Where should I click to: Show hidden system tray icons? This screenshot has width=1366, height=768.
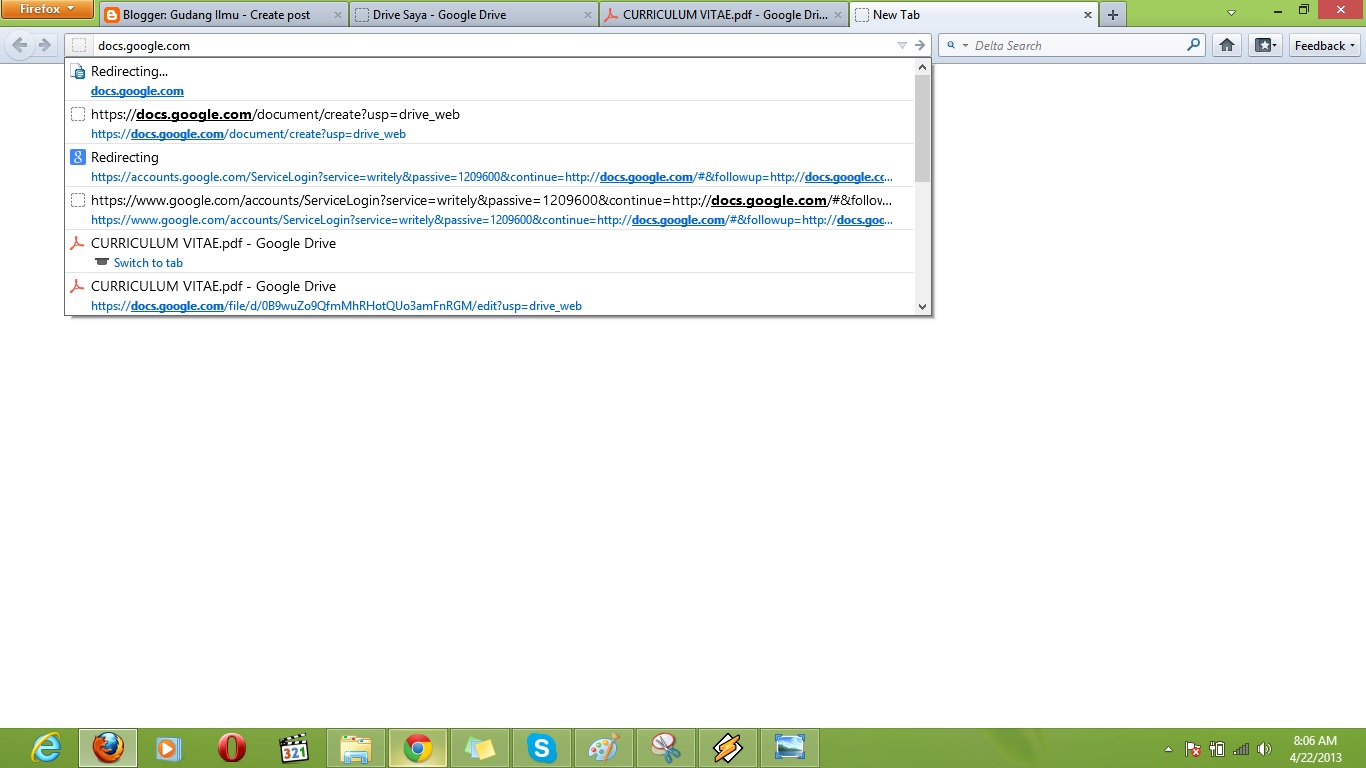pyautogui.click(x=1168, y=749)
